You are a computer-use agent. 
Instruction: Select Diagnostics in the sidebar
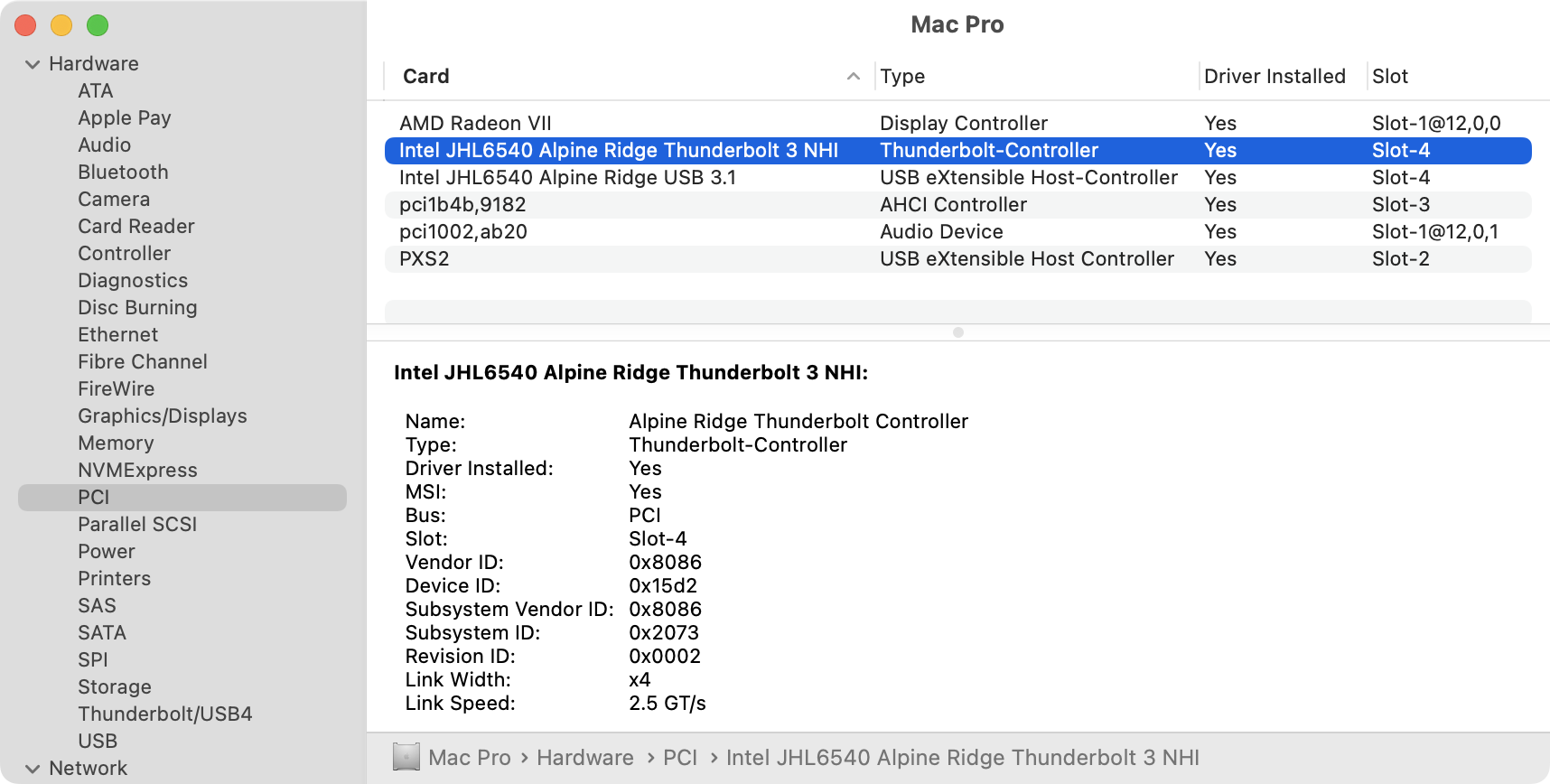(x=133, y=281)
